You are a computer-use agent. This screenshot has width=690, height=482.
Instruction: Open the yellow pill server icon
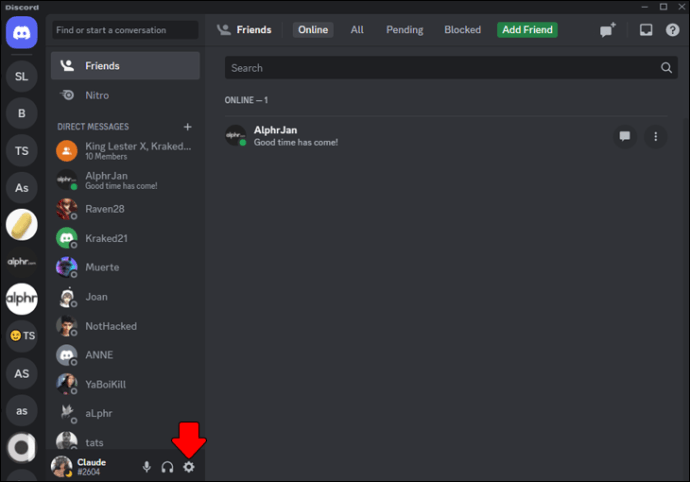pos(22,225)
